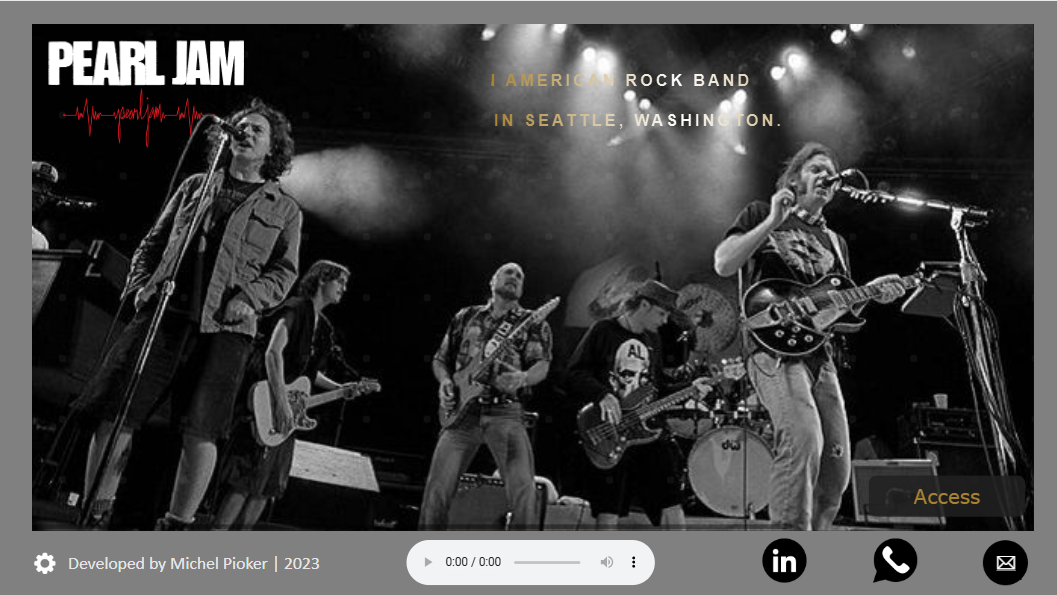Viewport: 1057px width, 595px height.
Task: Click the LinkedIn icon
Action: pos(784,561)
